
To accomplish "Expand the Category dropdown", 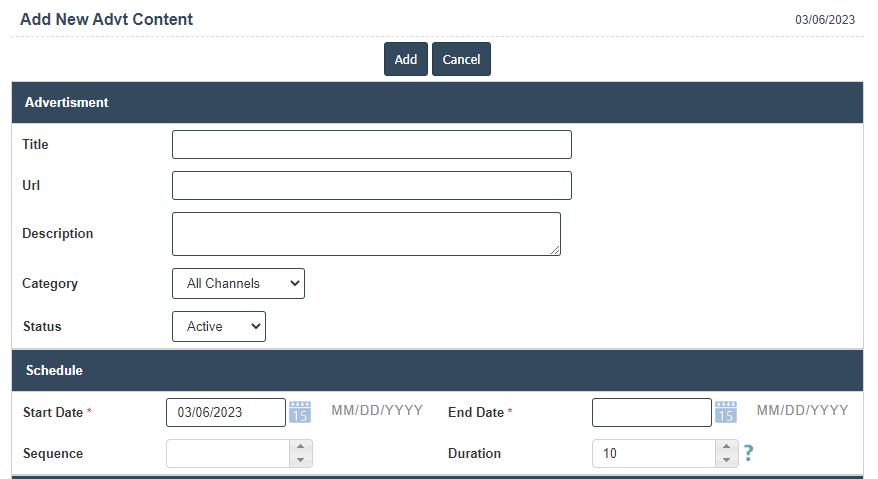I will (238, 284).
